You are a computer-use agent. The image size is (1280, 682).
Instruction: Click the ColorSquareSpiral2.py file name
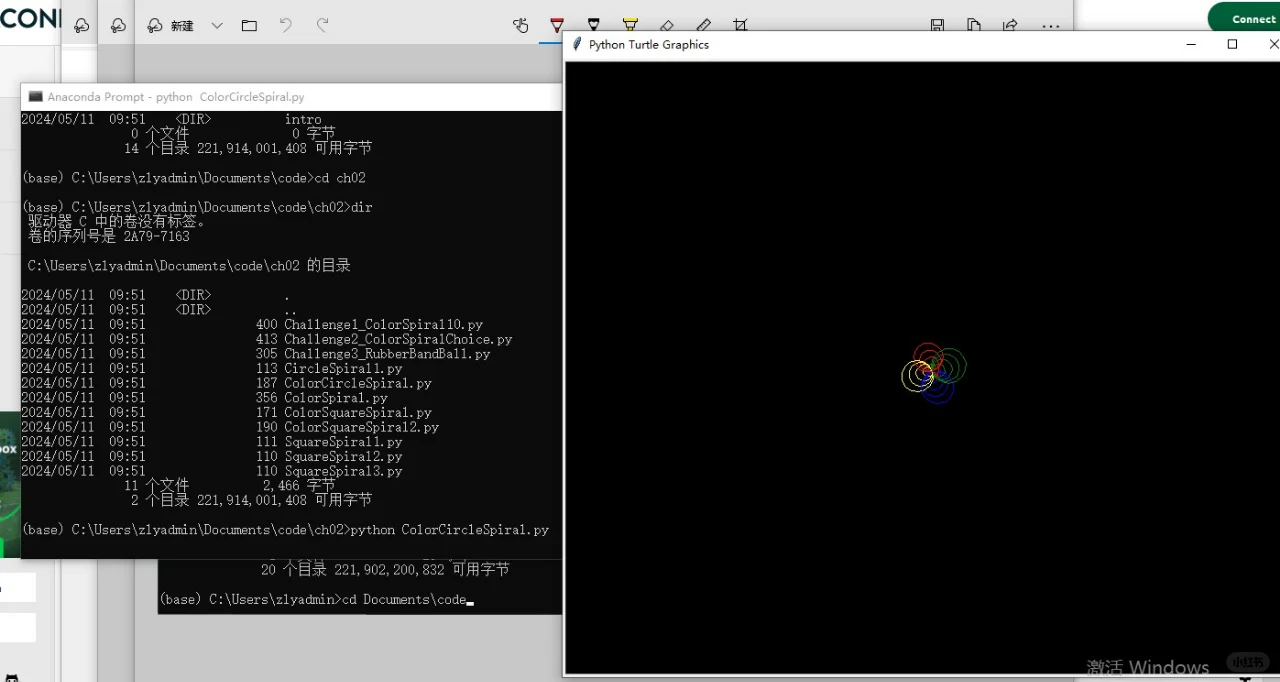[x=362, y=427]
